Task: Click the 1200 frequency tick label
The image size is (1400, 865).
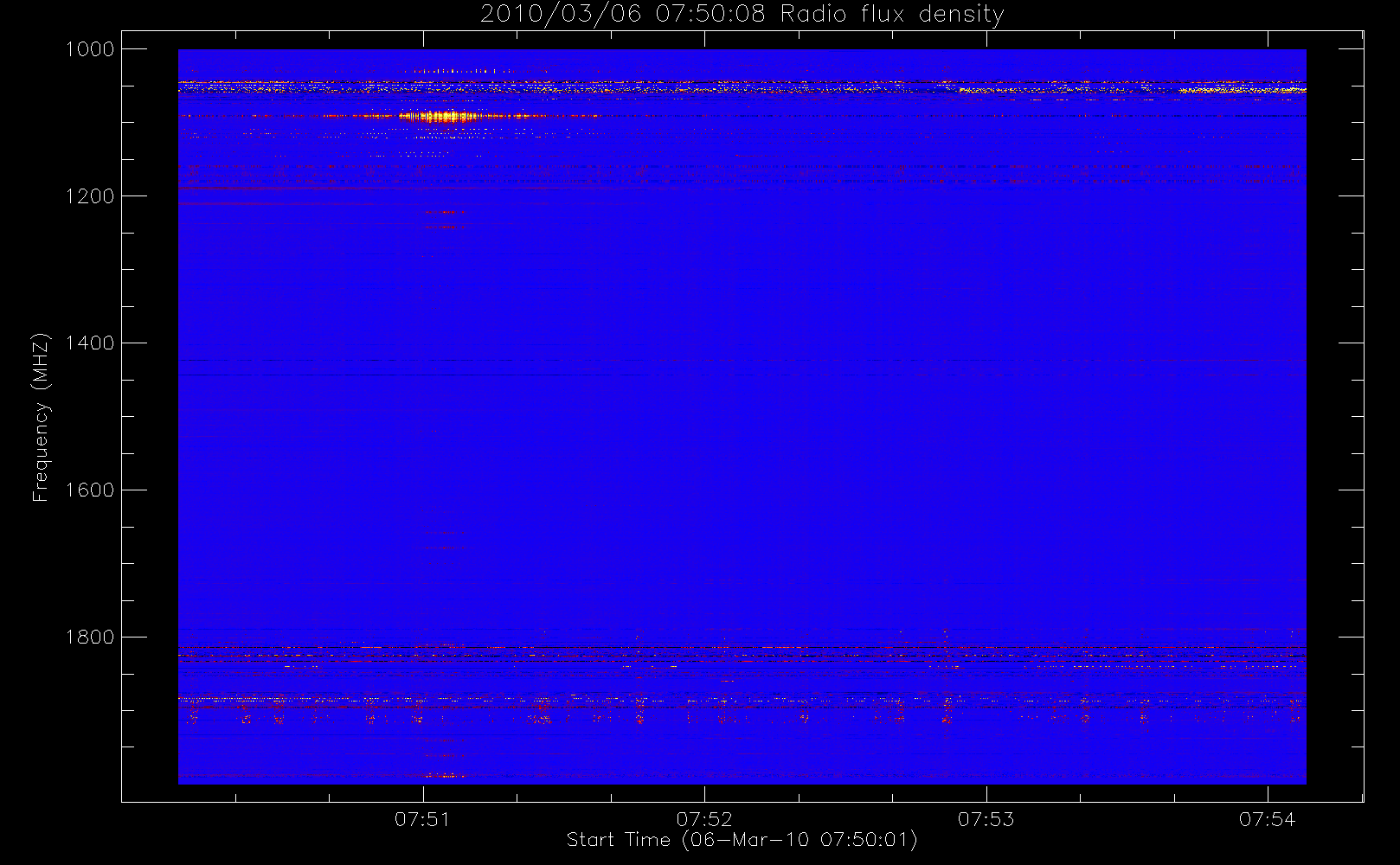Action: click(90, 196)
